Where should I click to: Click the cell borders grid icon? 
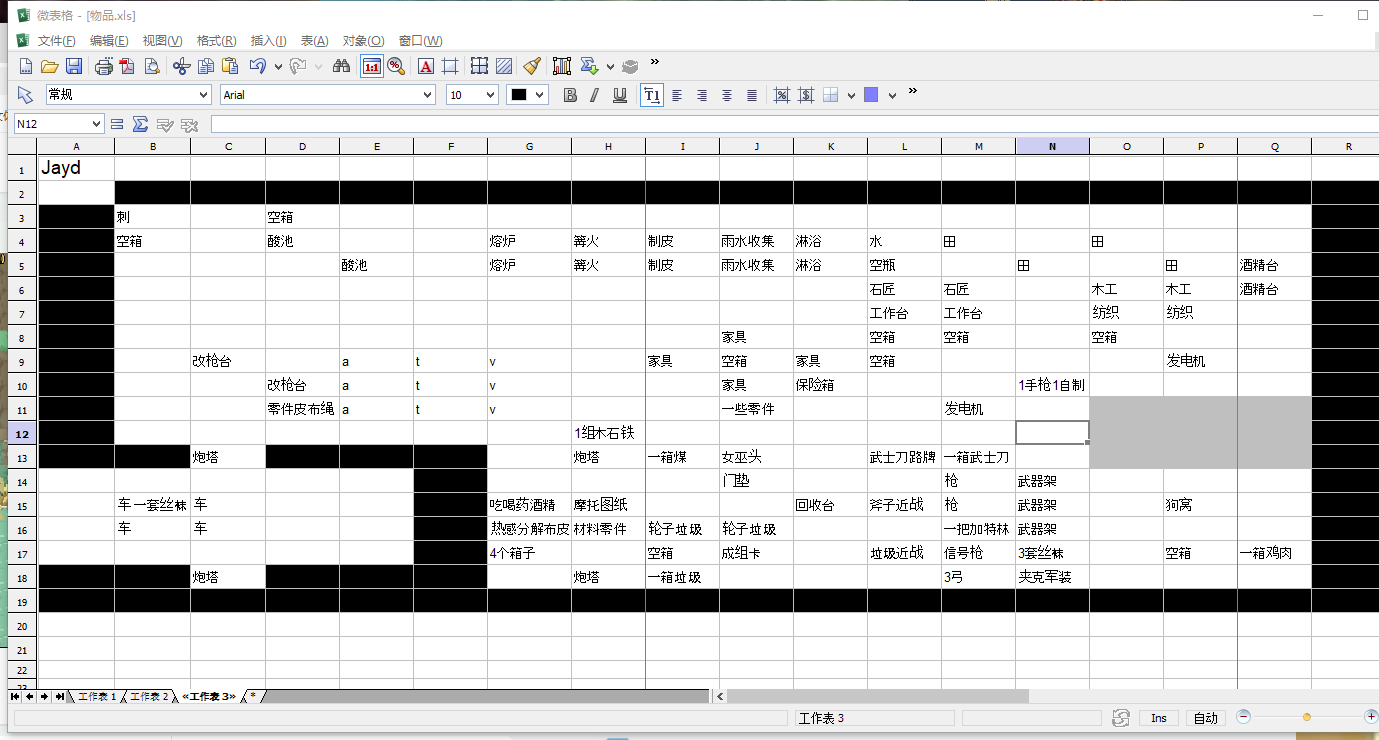[479, 66]
